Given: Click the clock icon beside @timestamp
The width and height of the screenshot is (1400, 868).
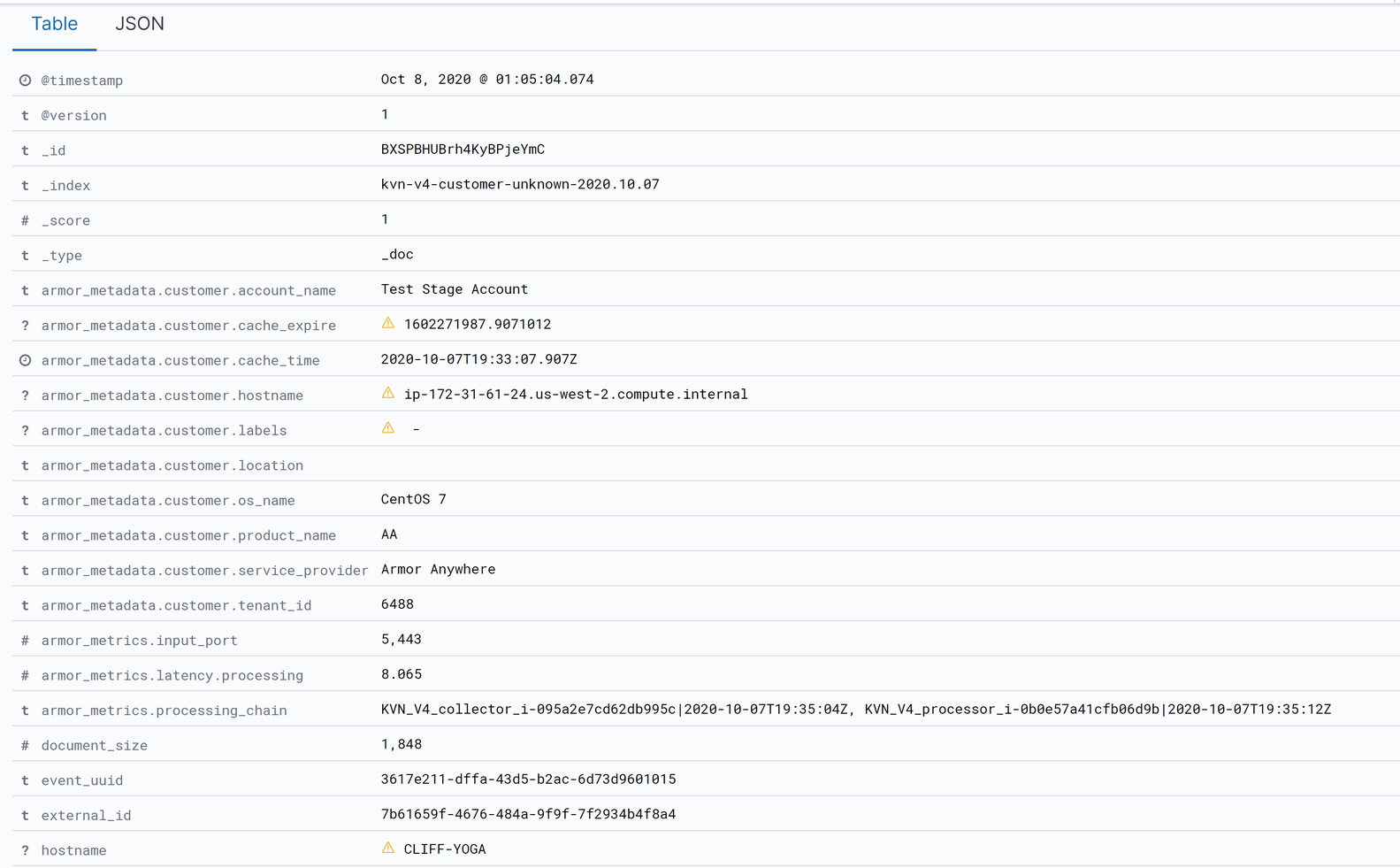Looking at the screenshot, I should 26,81.
